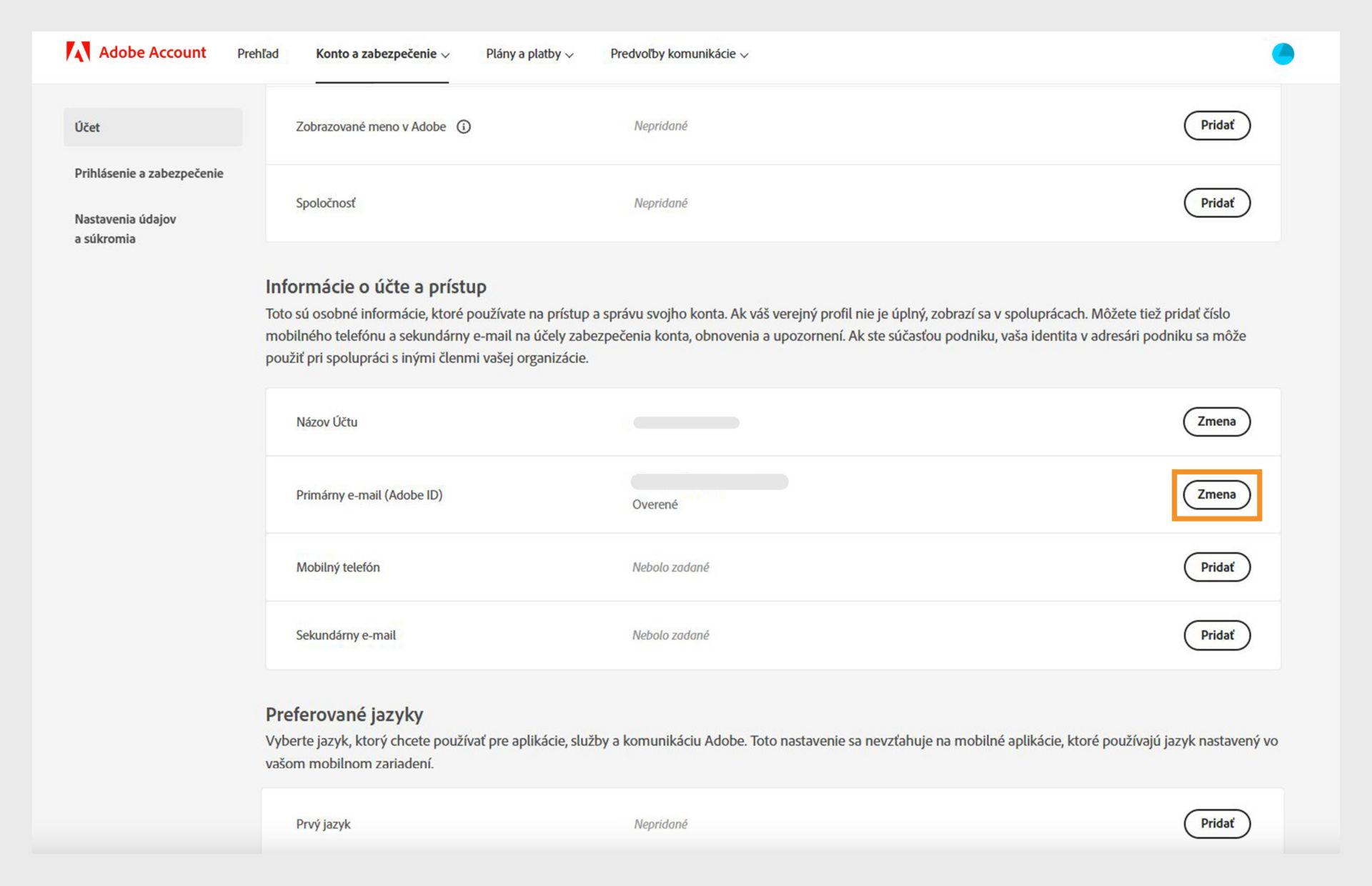Click info icon beside Zobrazované meno v Adobe
Image resolution: width=1372 pixels, height=886 pixels.
464,126
